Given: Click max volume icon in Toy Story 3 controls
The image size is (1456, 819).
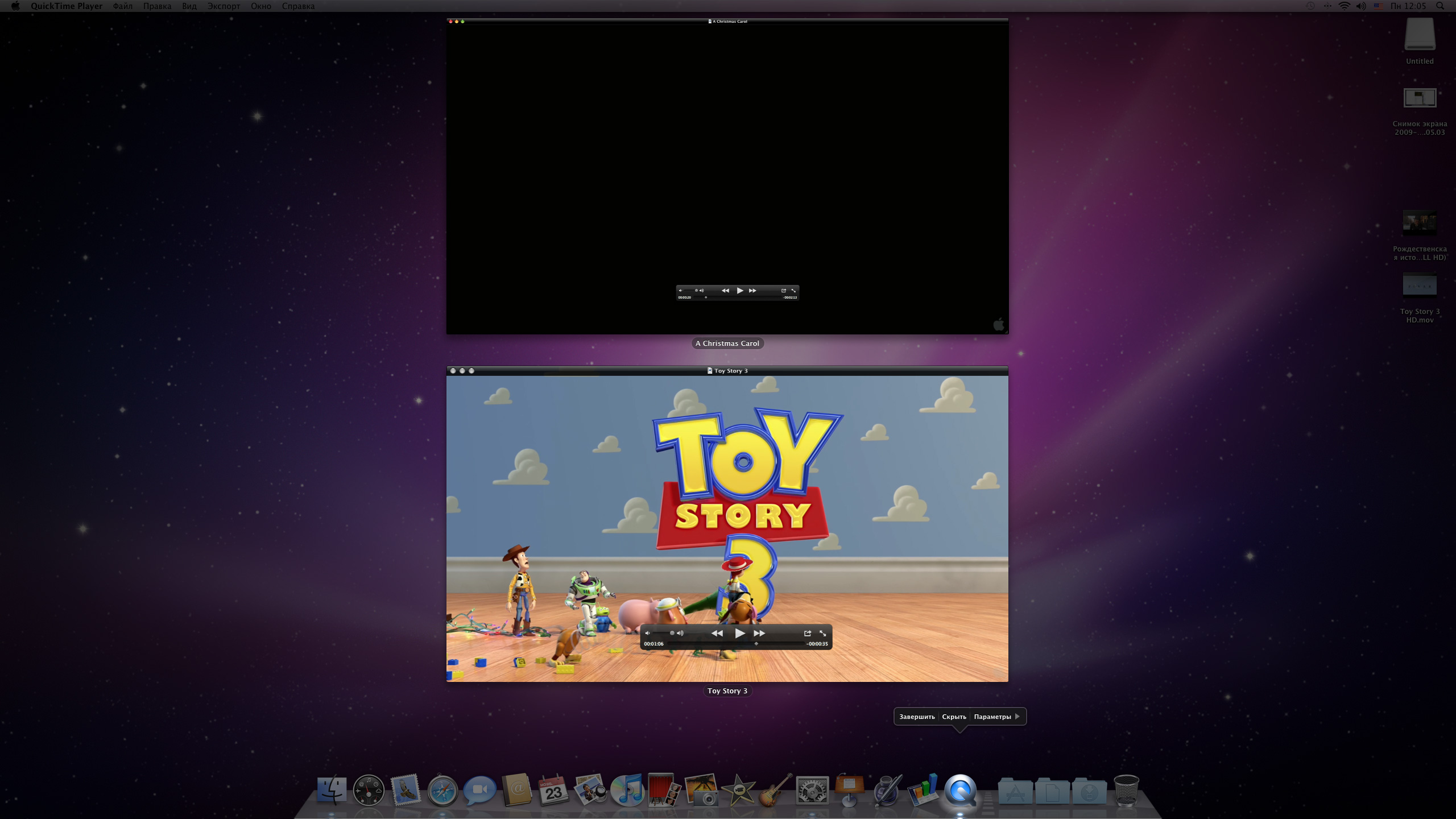Looking at the screenshot, I should (x=680, y=633).
